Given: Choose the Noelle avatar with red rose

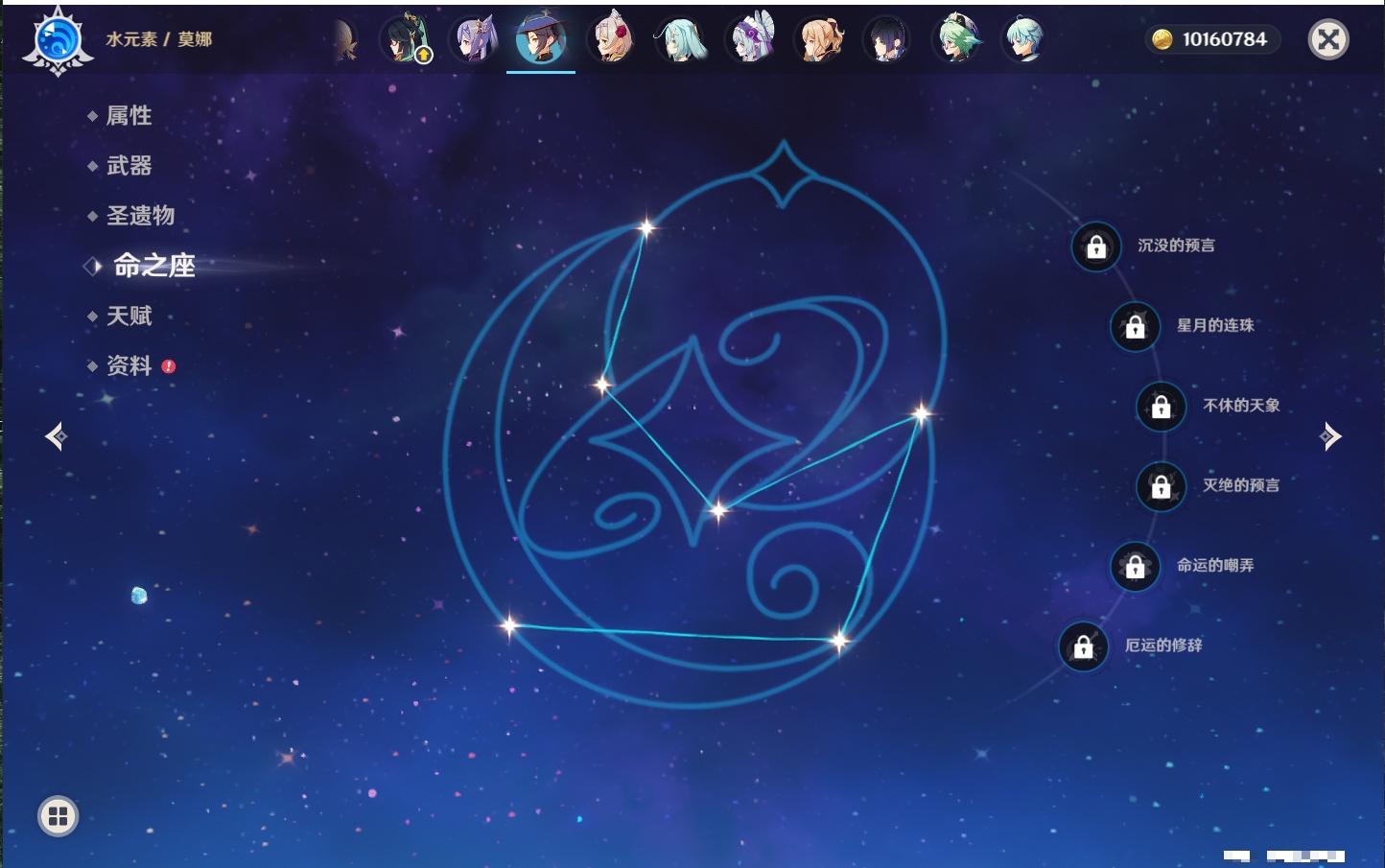Looking at the screenshot, I should [x=612, y=39].
